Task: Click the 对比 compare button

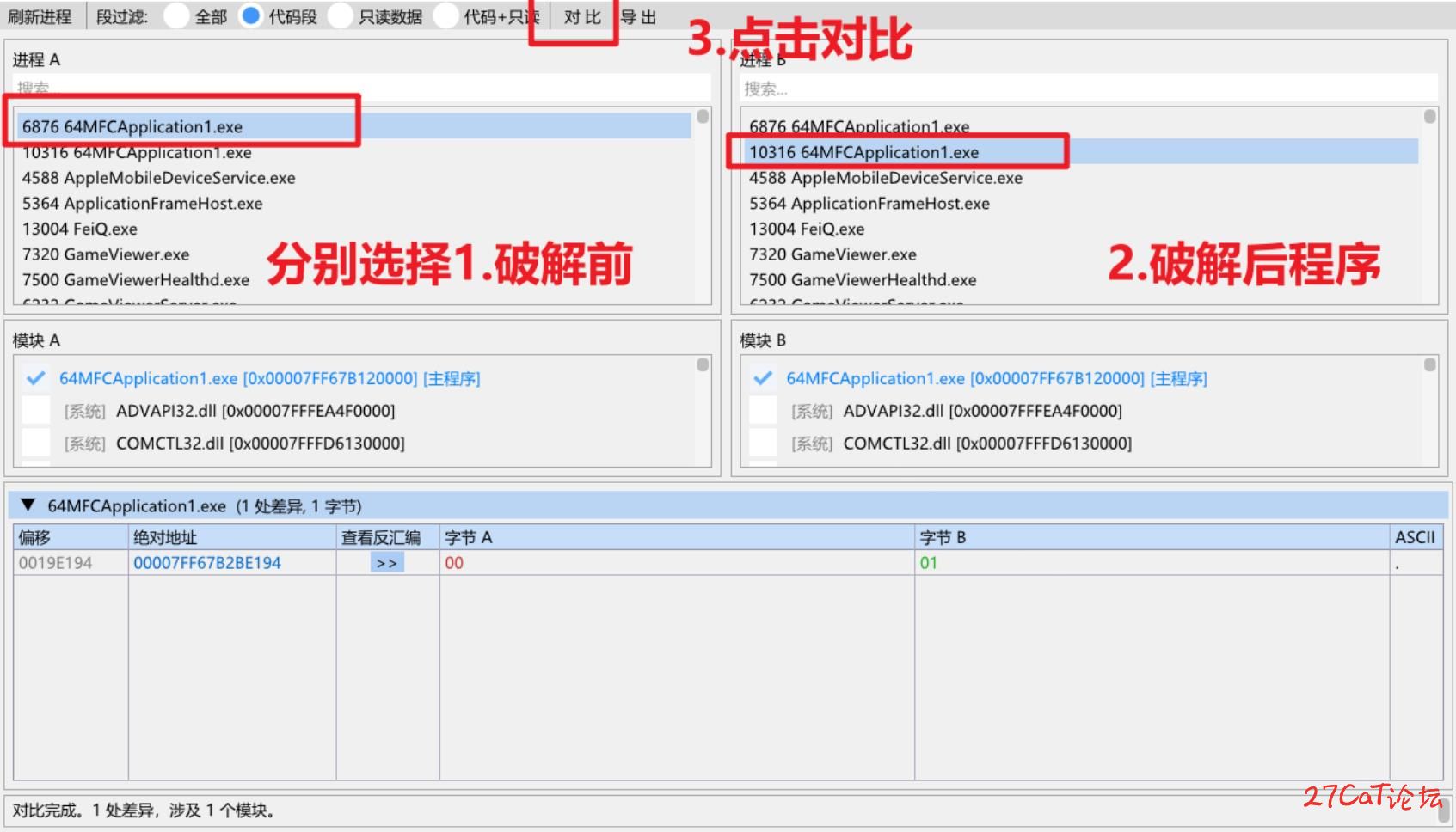Action: (x=582, y=17)
